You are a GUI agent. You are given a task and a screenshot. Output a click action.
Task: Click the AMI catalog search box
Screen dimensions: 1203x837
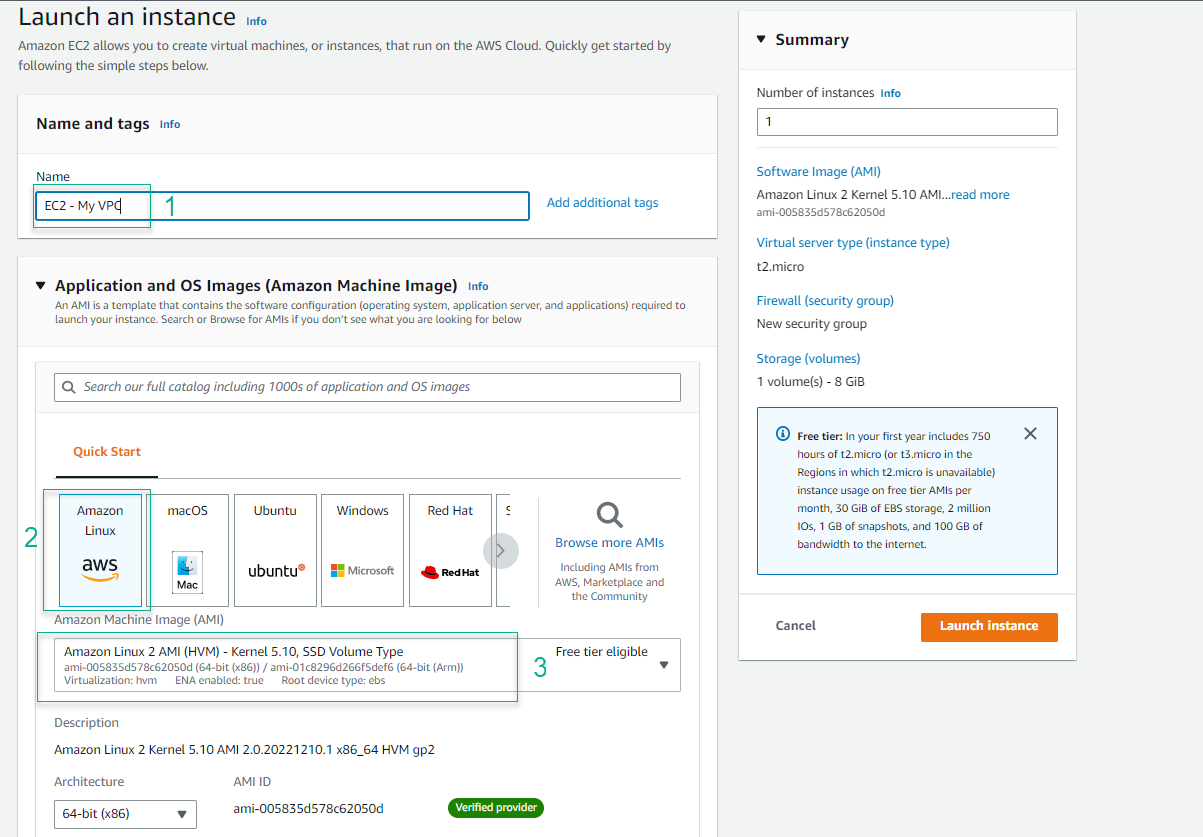367,387
